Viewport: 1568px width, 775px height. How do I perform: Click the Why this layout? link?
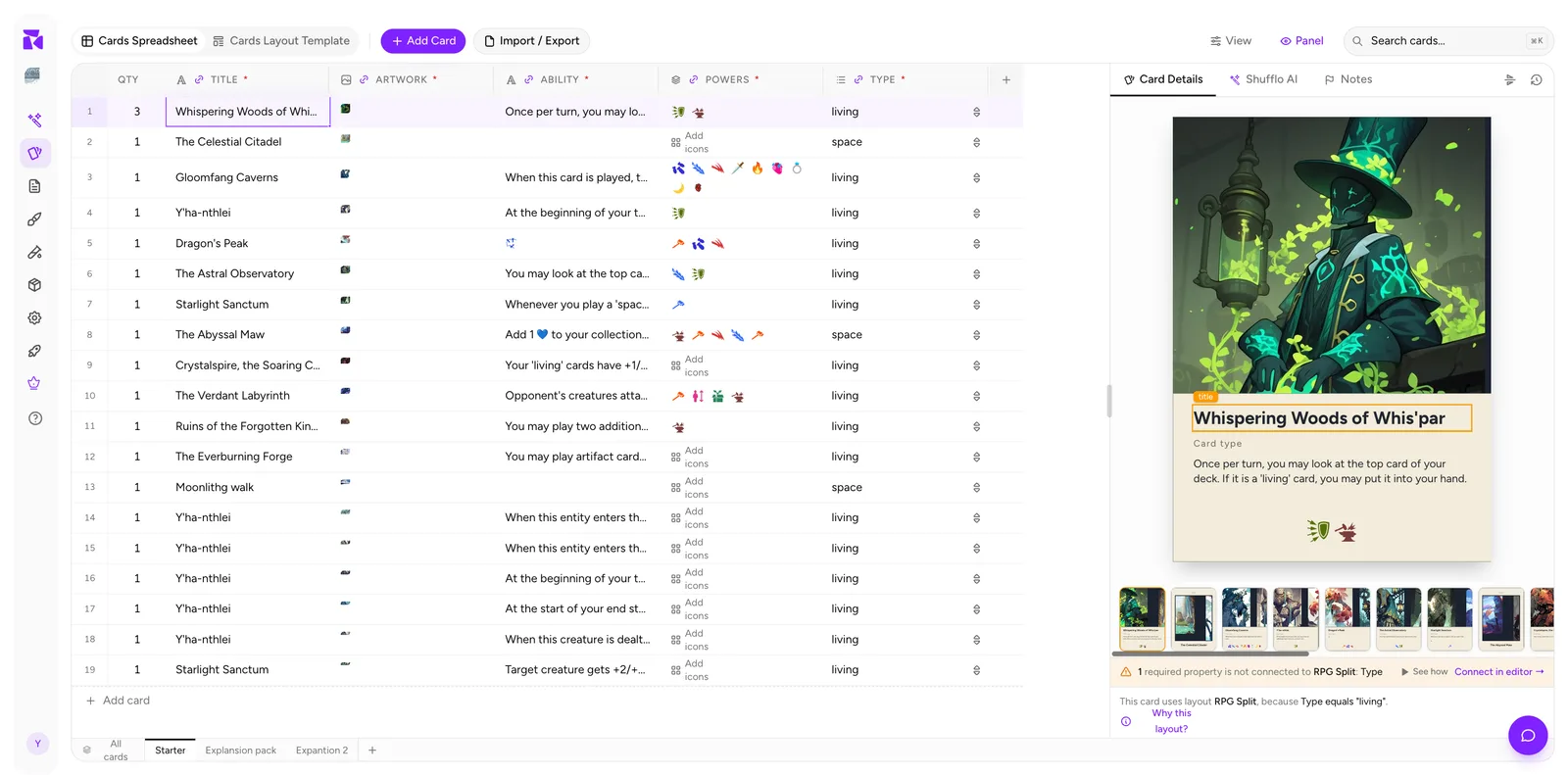coord(1171,721)
